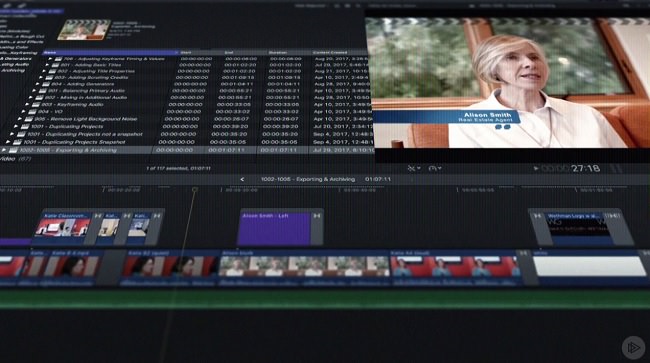Select the purple Alison Smith - Left title clip

pos(274,229)
